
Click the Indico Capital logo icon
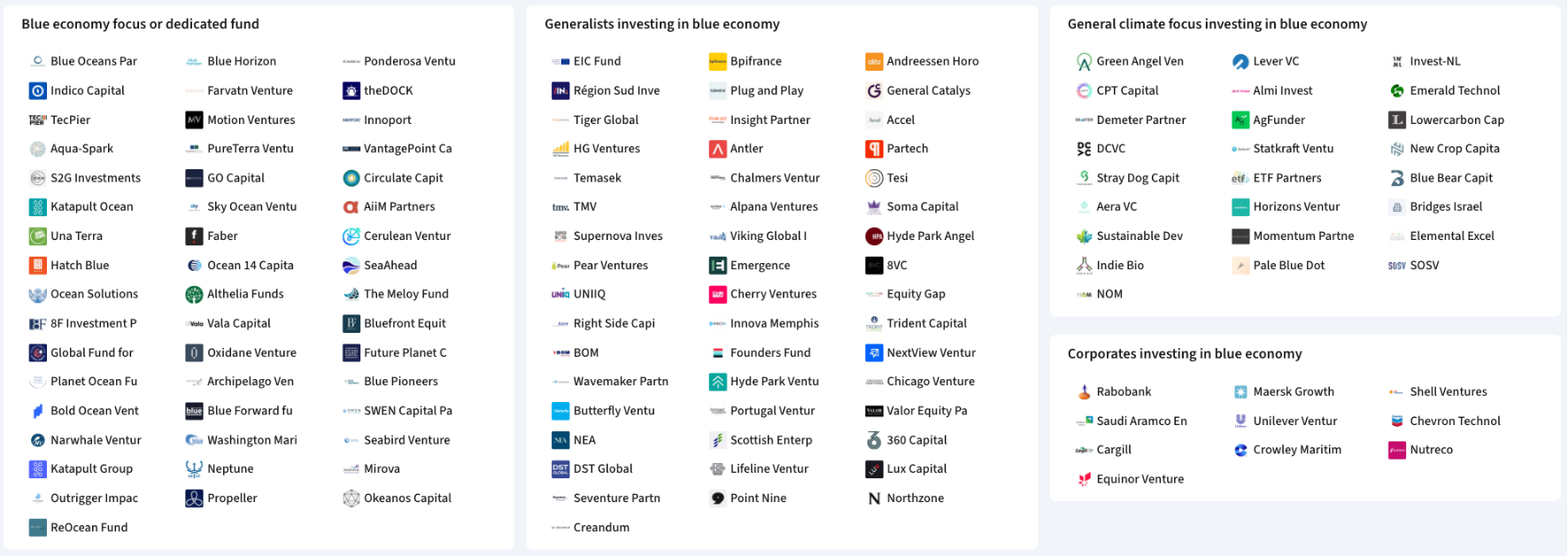(37, 90)
